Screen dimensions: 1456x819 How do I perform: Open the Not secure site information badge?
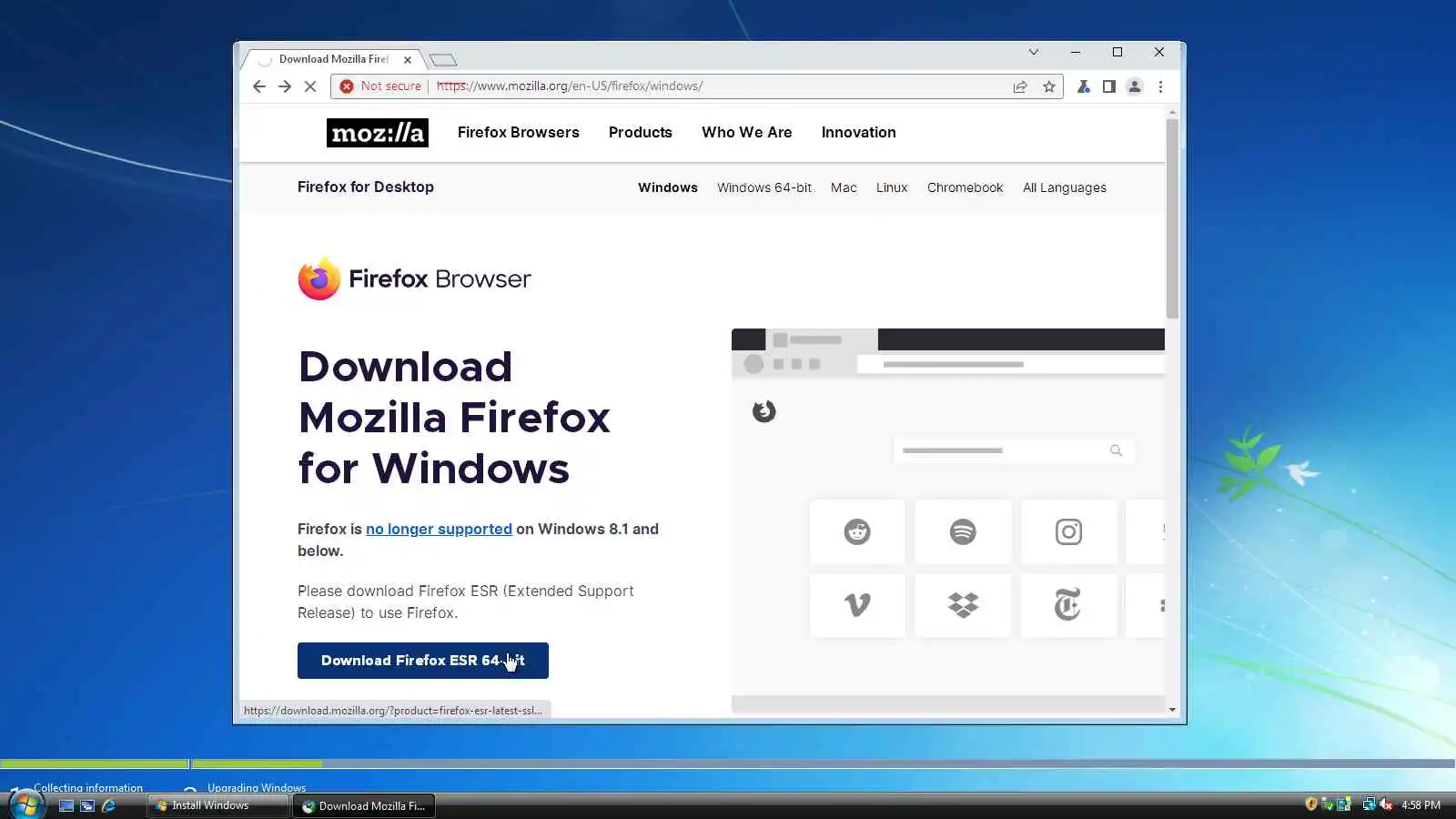[x=380, y=86]
